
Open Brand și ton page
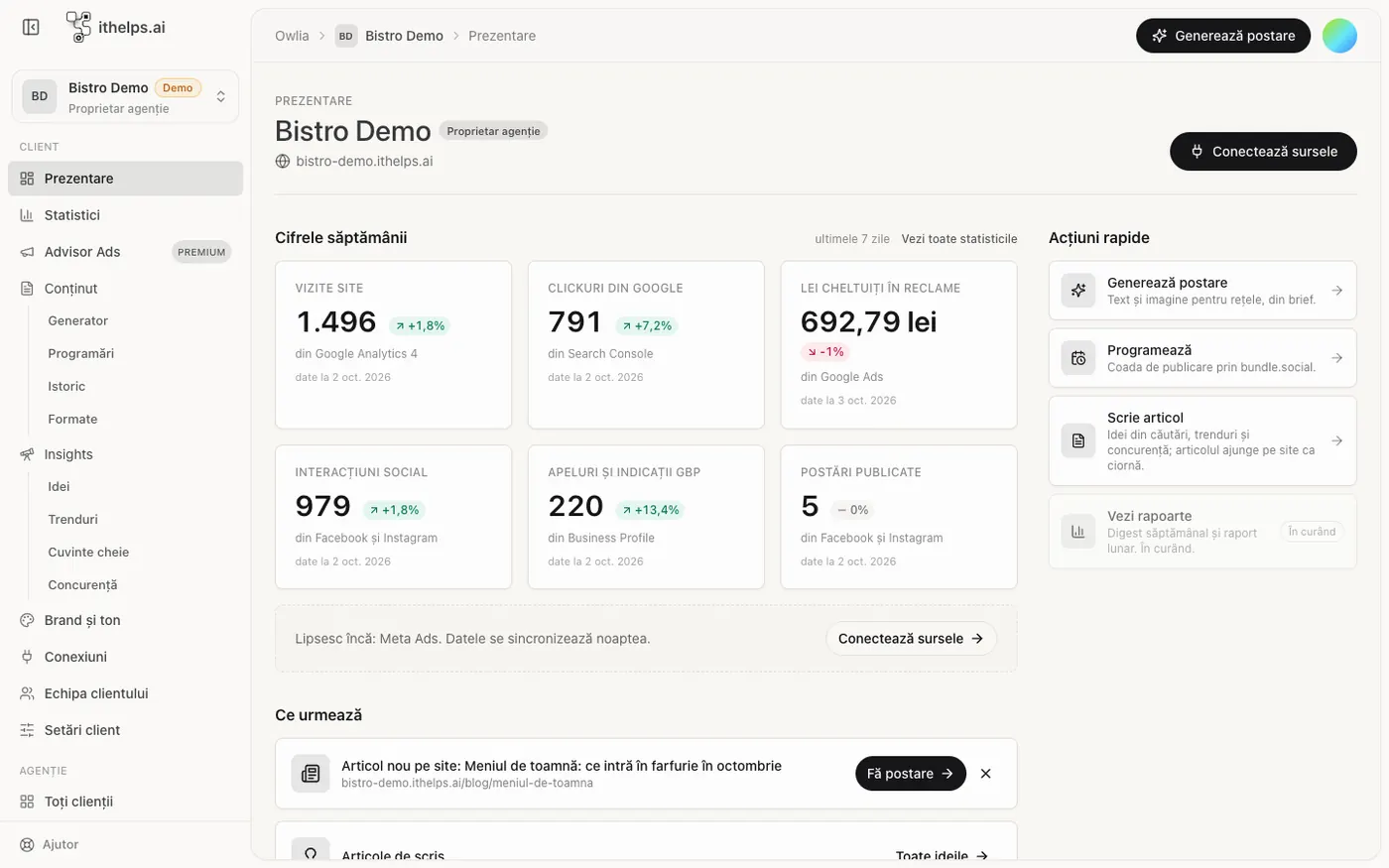click(x=125, y=620)
